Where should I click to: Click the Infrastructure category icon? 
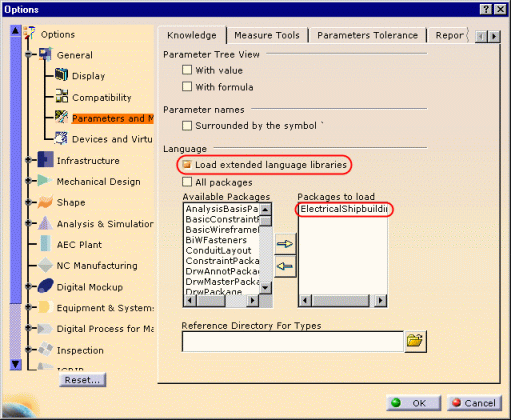(45, 159)
